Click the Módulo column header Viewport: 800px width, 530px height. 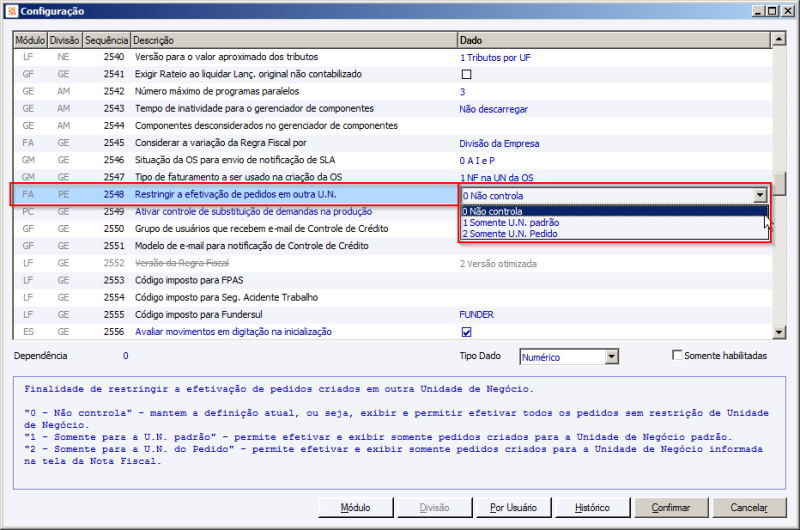click(30, 40)
